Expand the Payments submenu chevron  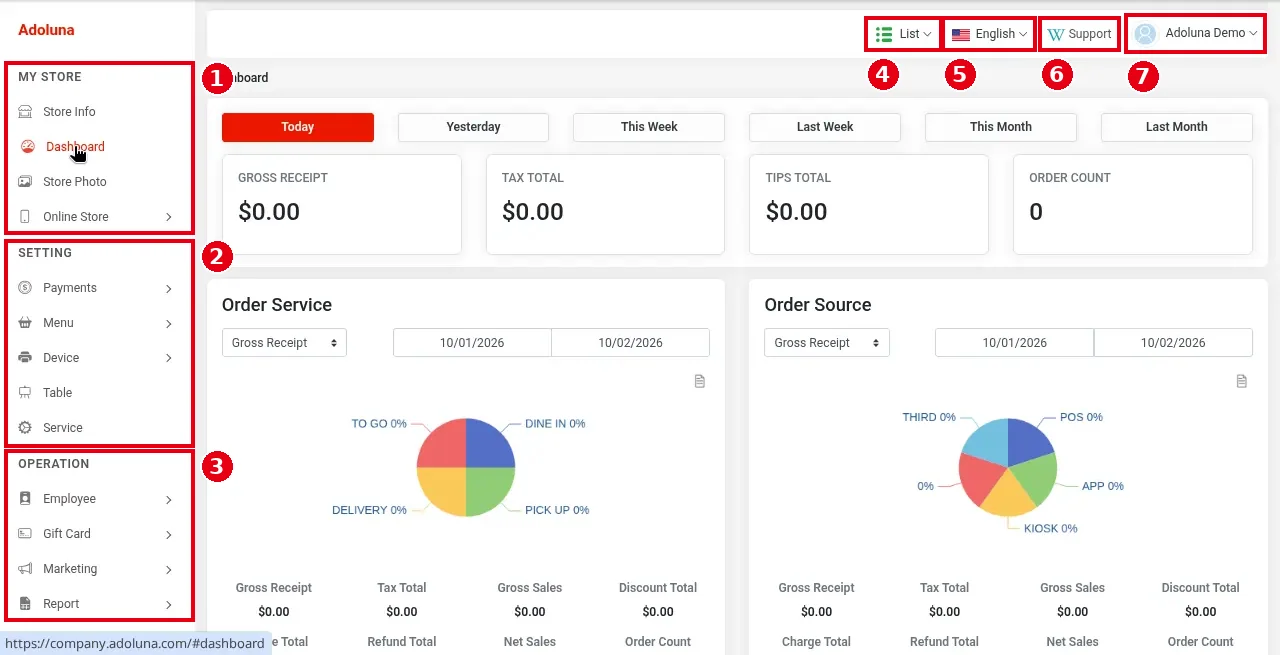(x=169, y=288)
